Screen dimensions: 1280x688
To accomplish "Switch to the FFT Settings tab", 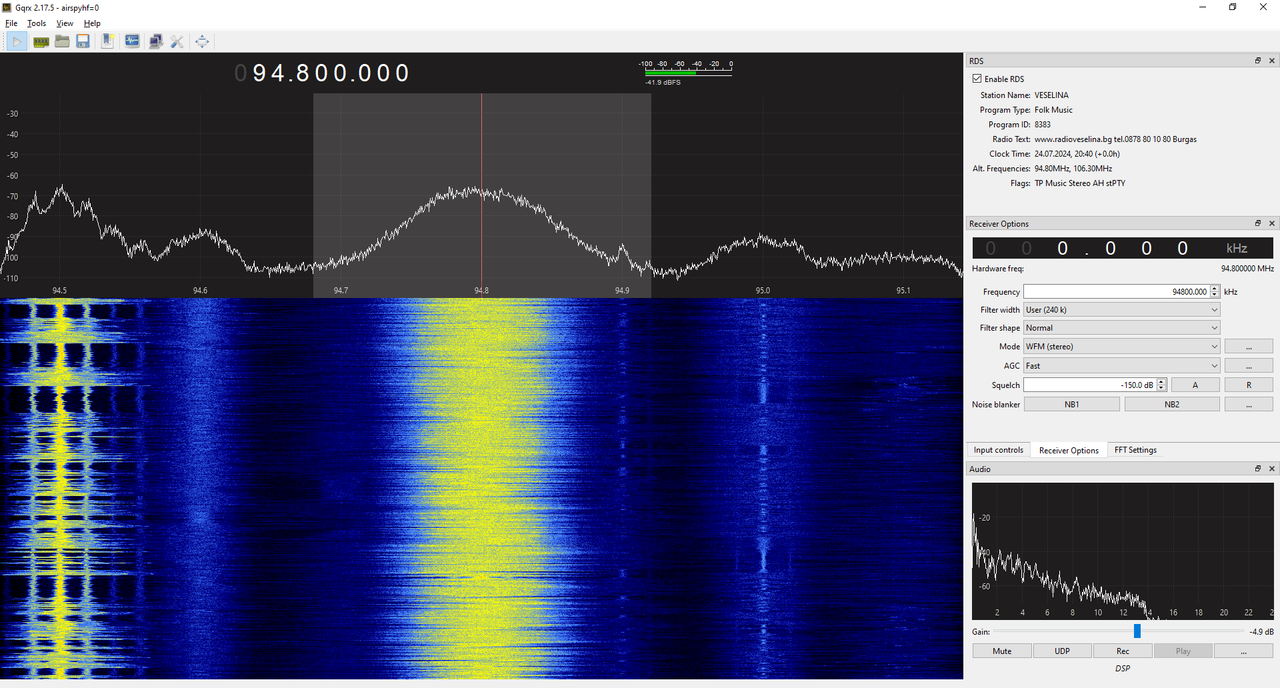I will [x=1135, y=450].
